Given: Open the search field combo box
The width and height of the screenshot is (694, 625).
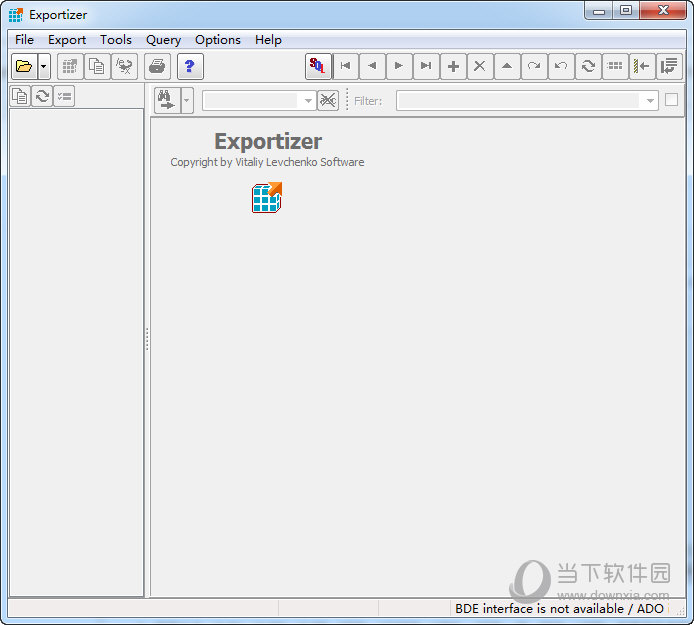Looking at the screenshot, I should (x=259, y=101).
